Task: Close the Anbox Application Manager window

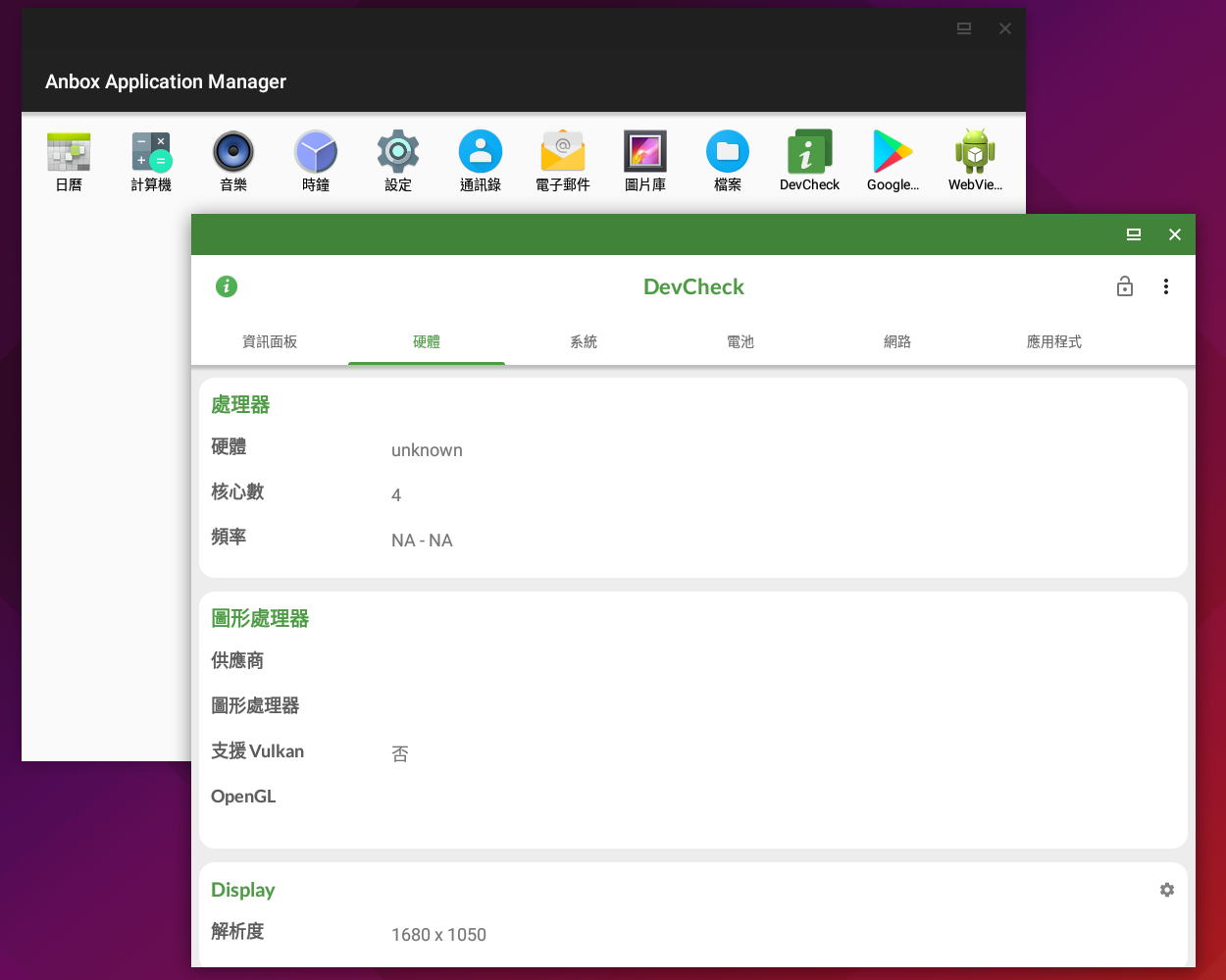Action: 1005,28
